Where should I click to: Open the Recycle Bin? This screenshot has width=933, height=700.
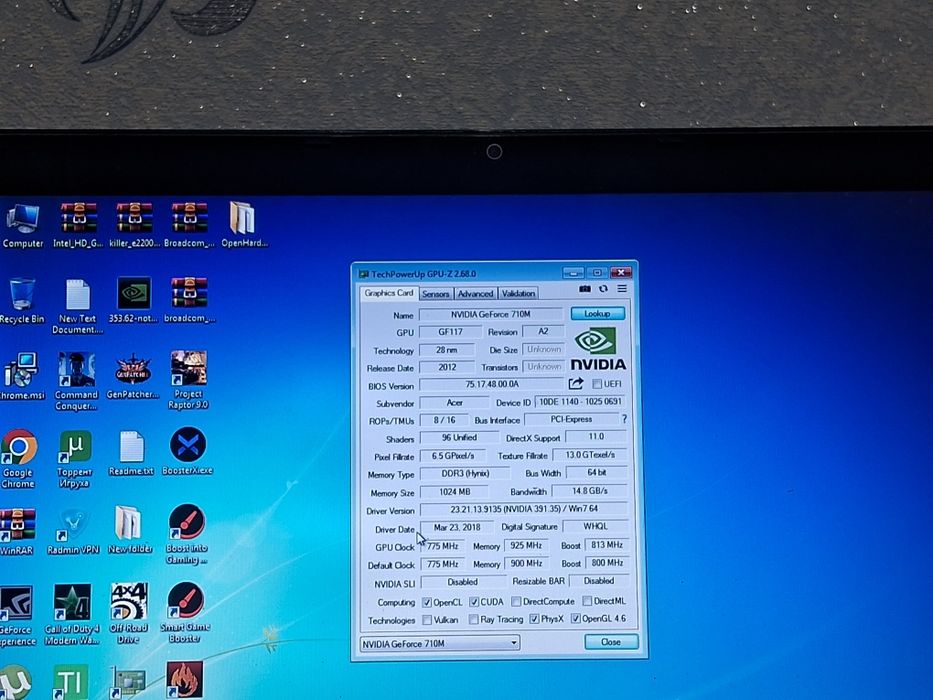coord(22,301)
